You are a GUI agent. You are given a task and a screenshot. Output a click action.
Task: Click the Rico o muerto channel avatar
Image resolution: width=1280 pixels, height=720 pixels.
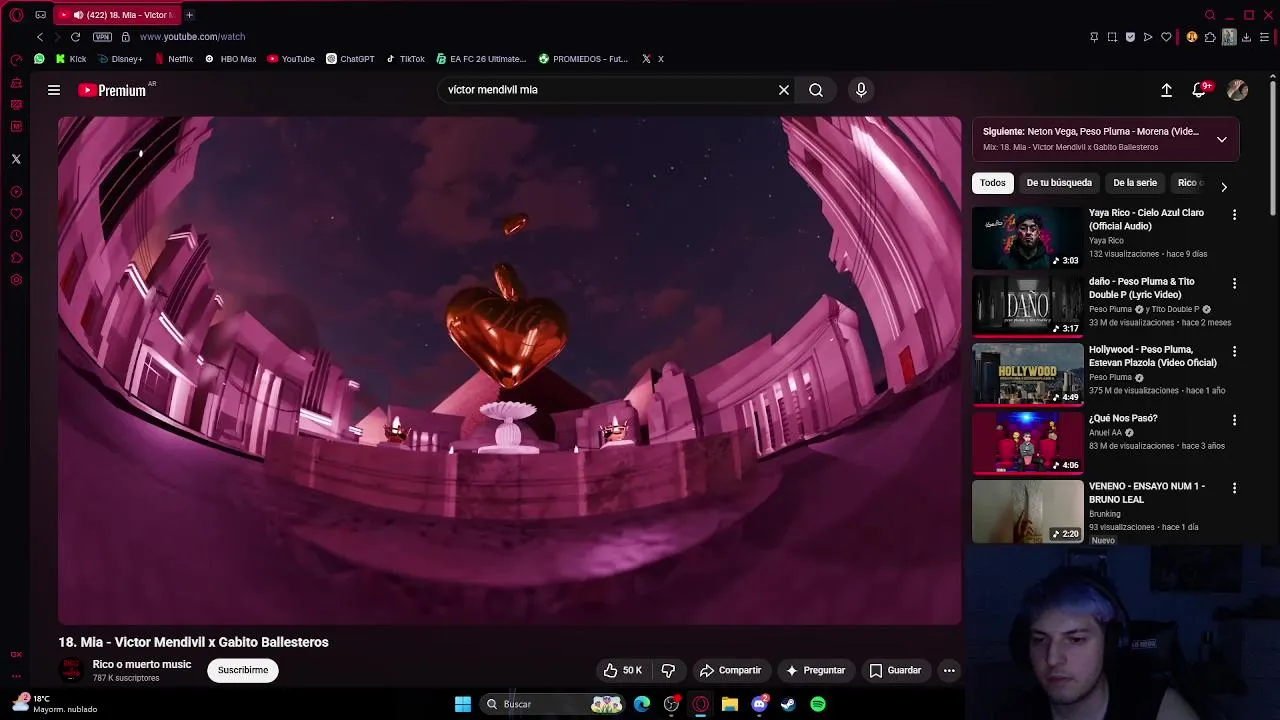71,670
